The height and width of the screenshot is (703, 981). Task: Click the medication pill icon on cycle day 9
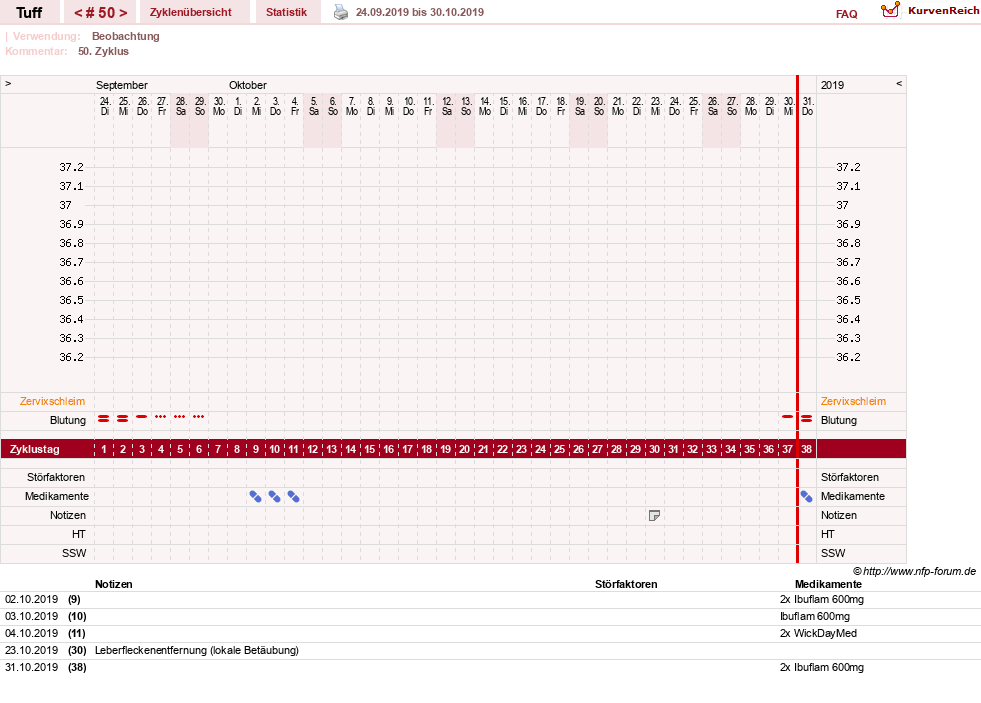coord(255,497)
